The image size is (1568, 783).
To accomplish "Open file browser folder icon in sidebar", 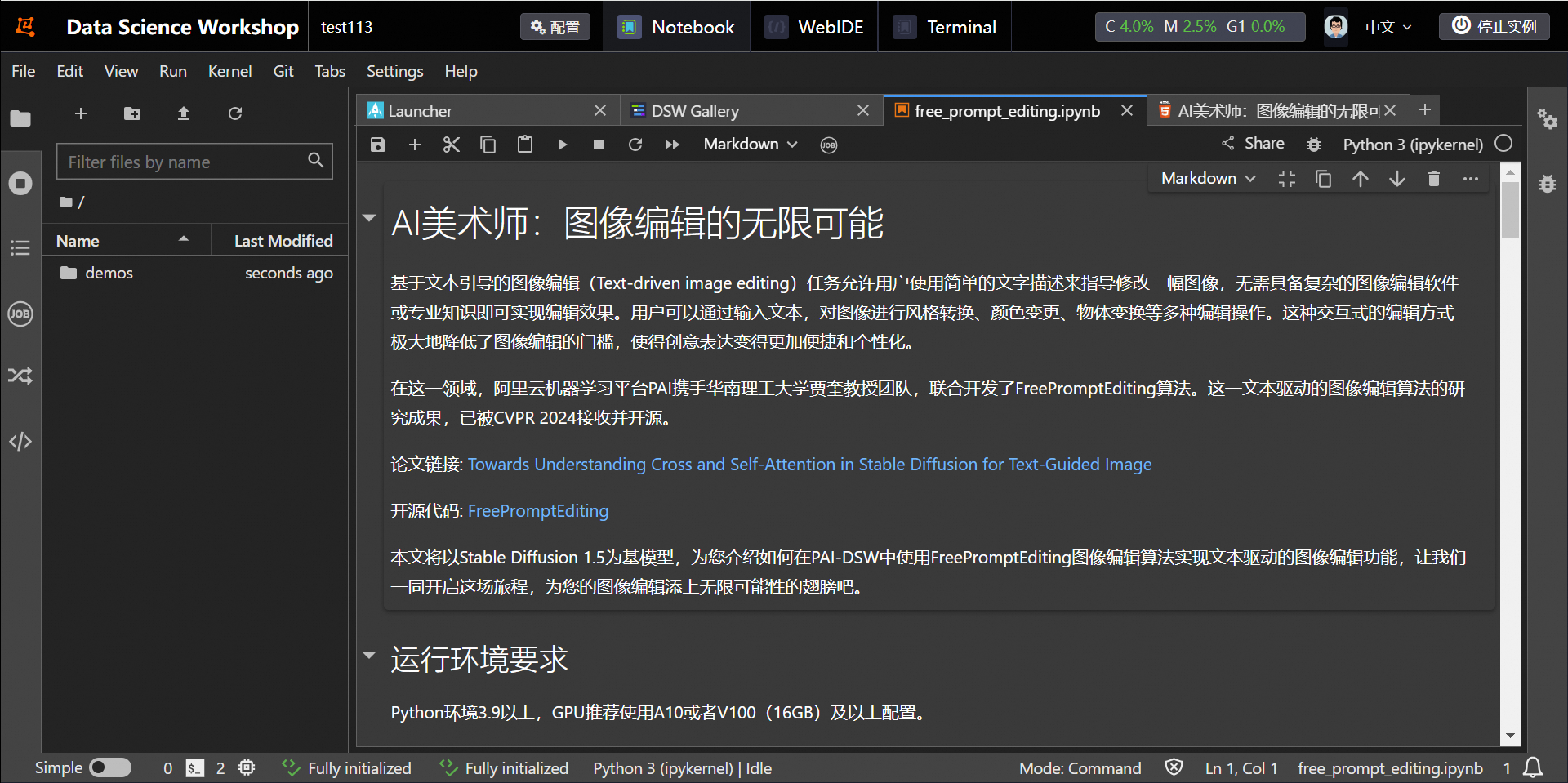I will pyautogui.click(x=20, y=118).
